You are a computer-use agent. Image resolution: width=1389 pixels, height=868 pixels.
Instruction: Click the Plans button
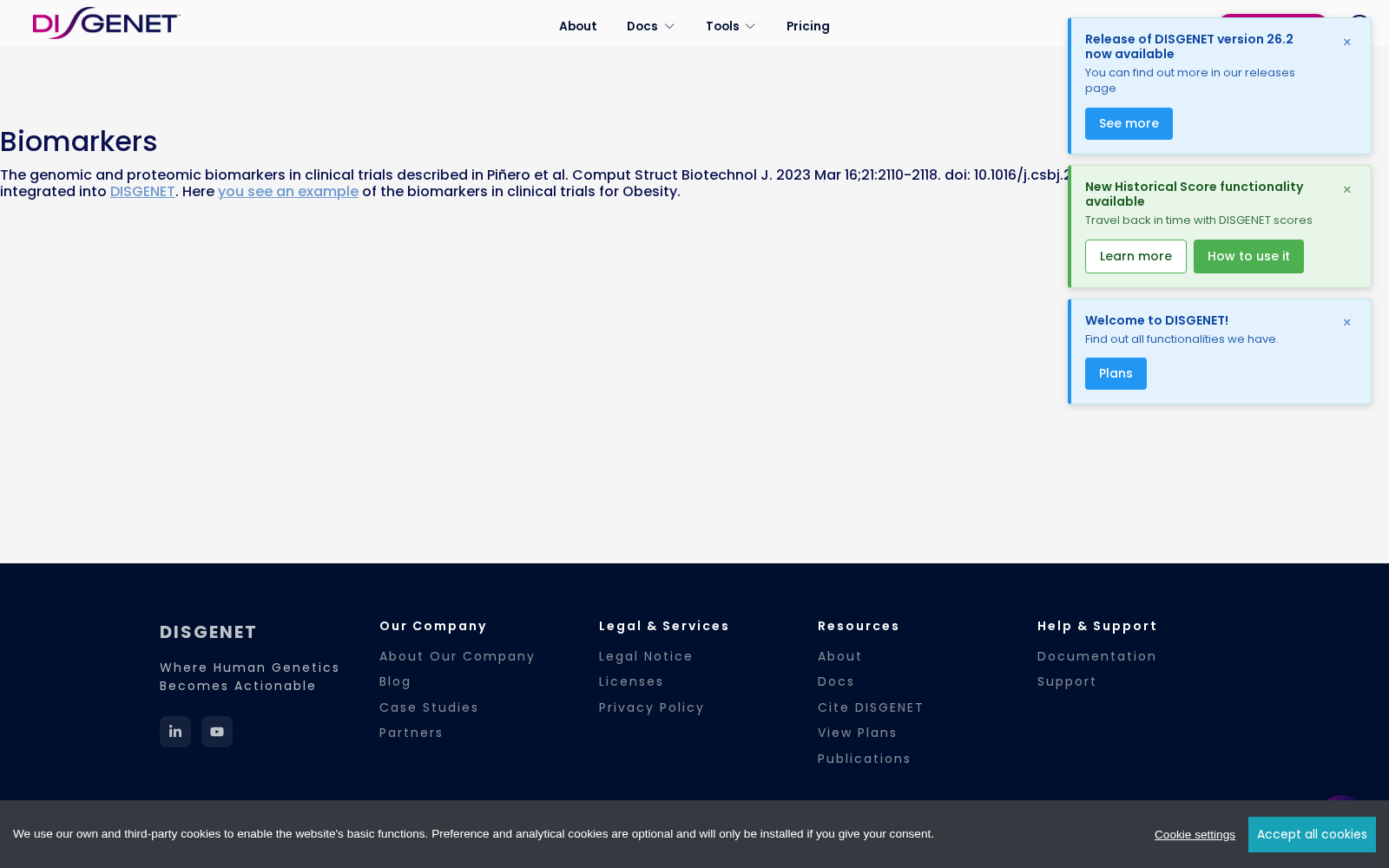1116,373
